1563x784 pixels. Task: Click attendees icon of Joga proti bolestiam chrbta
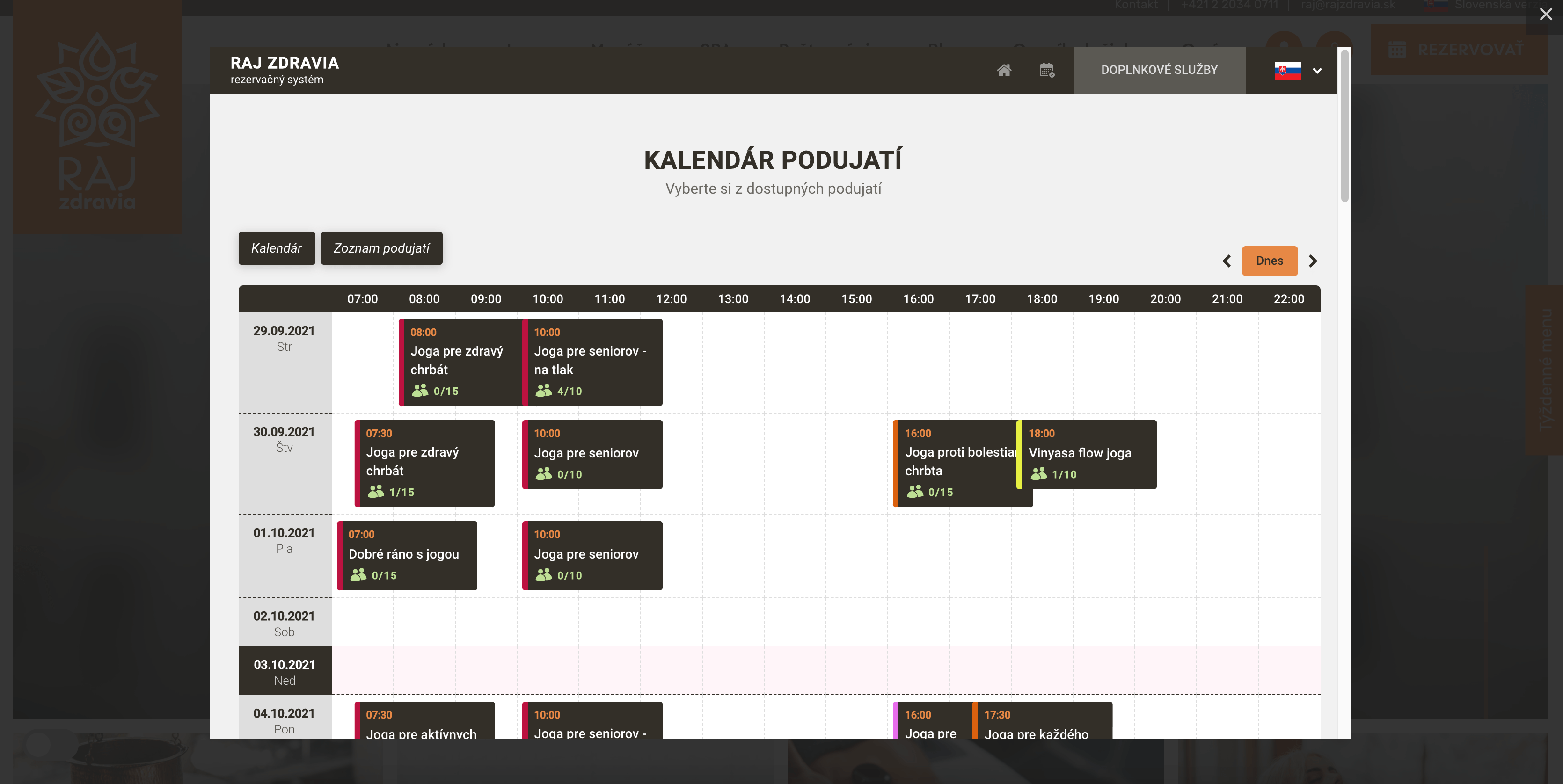click(x=915, y=492)
